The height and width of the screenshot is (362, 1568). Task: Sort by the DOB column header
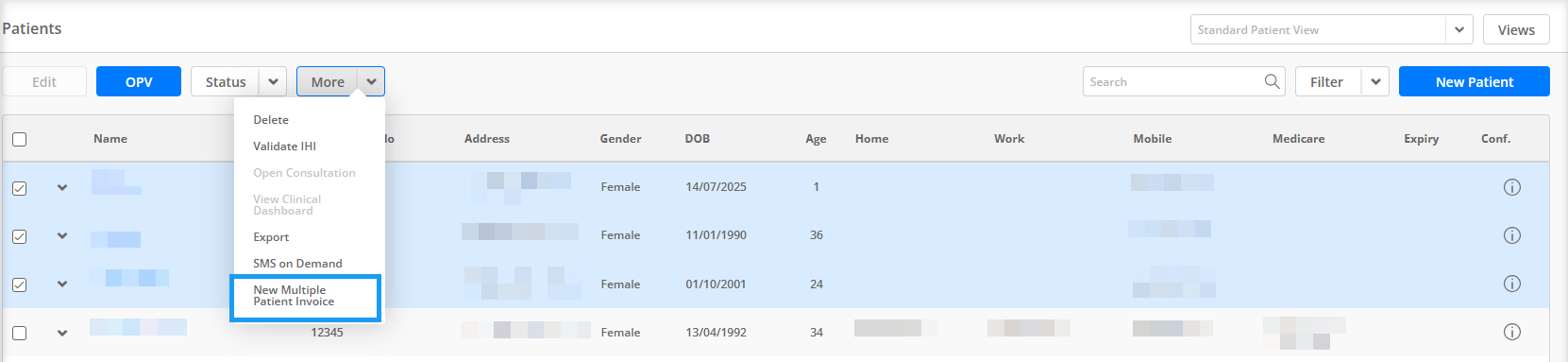(698, 139)
